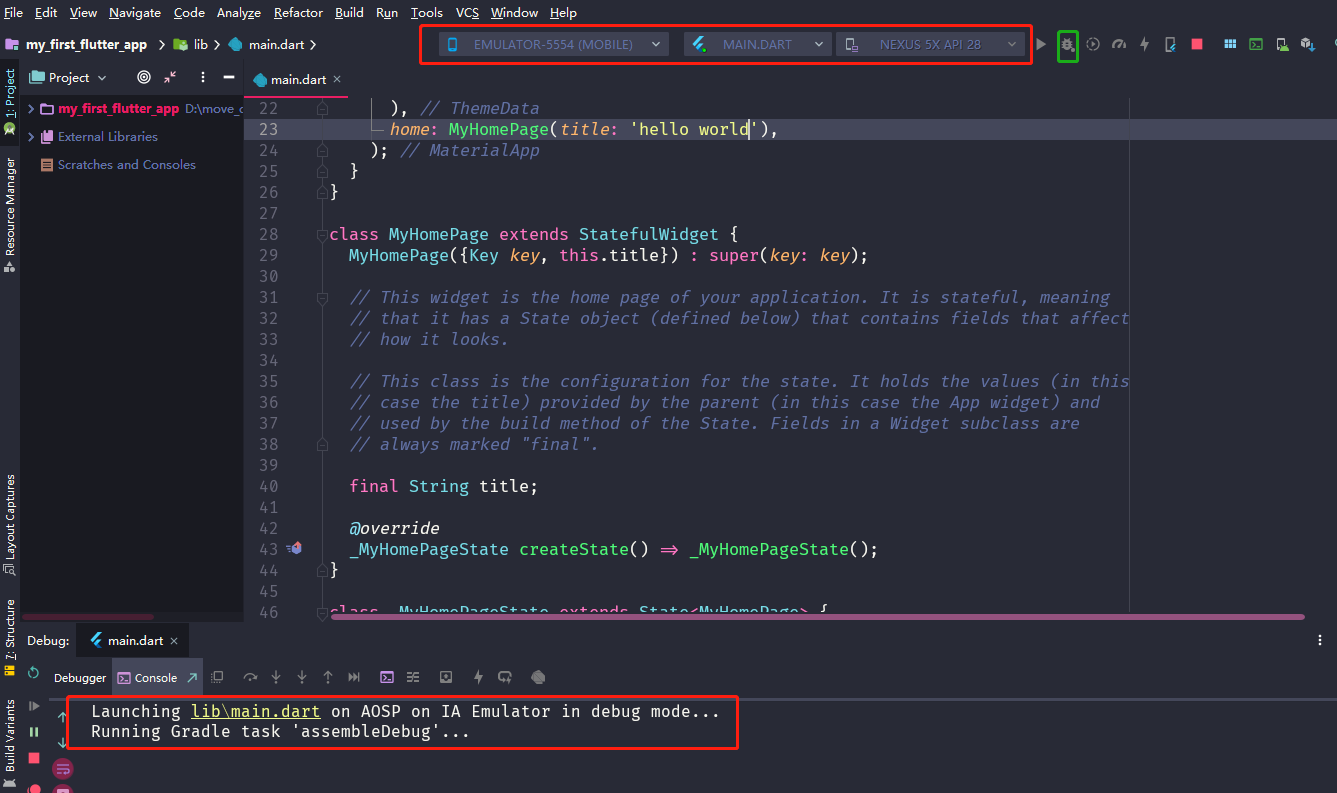Open the Refactor menu
The width and height of the screenshot is (1337, 793).
tap(298, 12)
